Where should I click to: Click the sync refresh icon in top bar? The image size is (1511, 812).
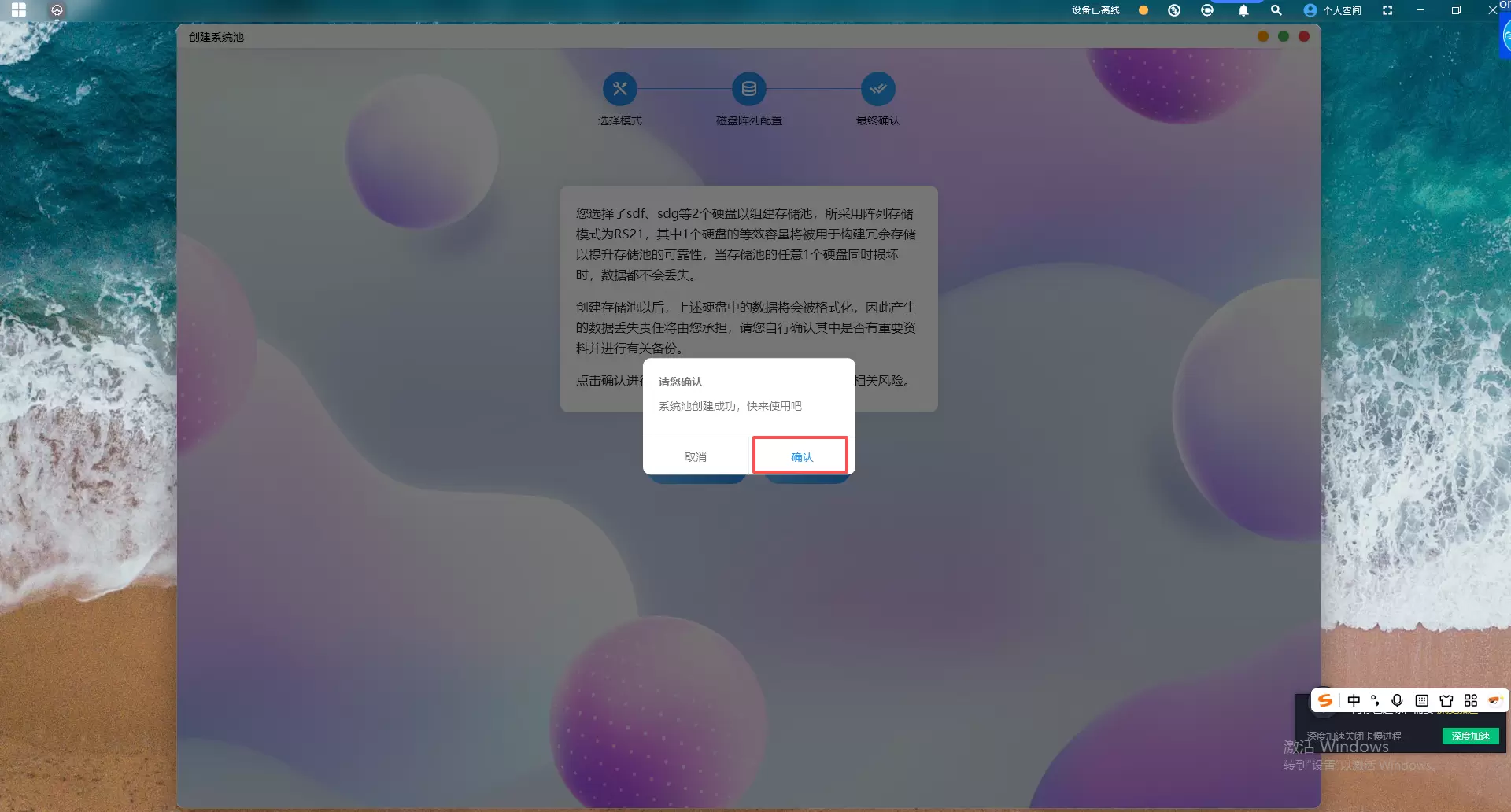pyautogui.click(x=1207, y=10)
